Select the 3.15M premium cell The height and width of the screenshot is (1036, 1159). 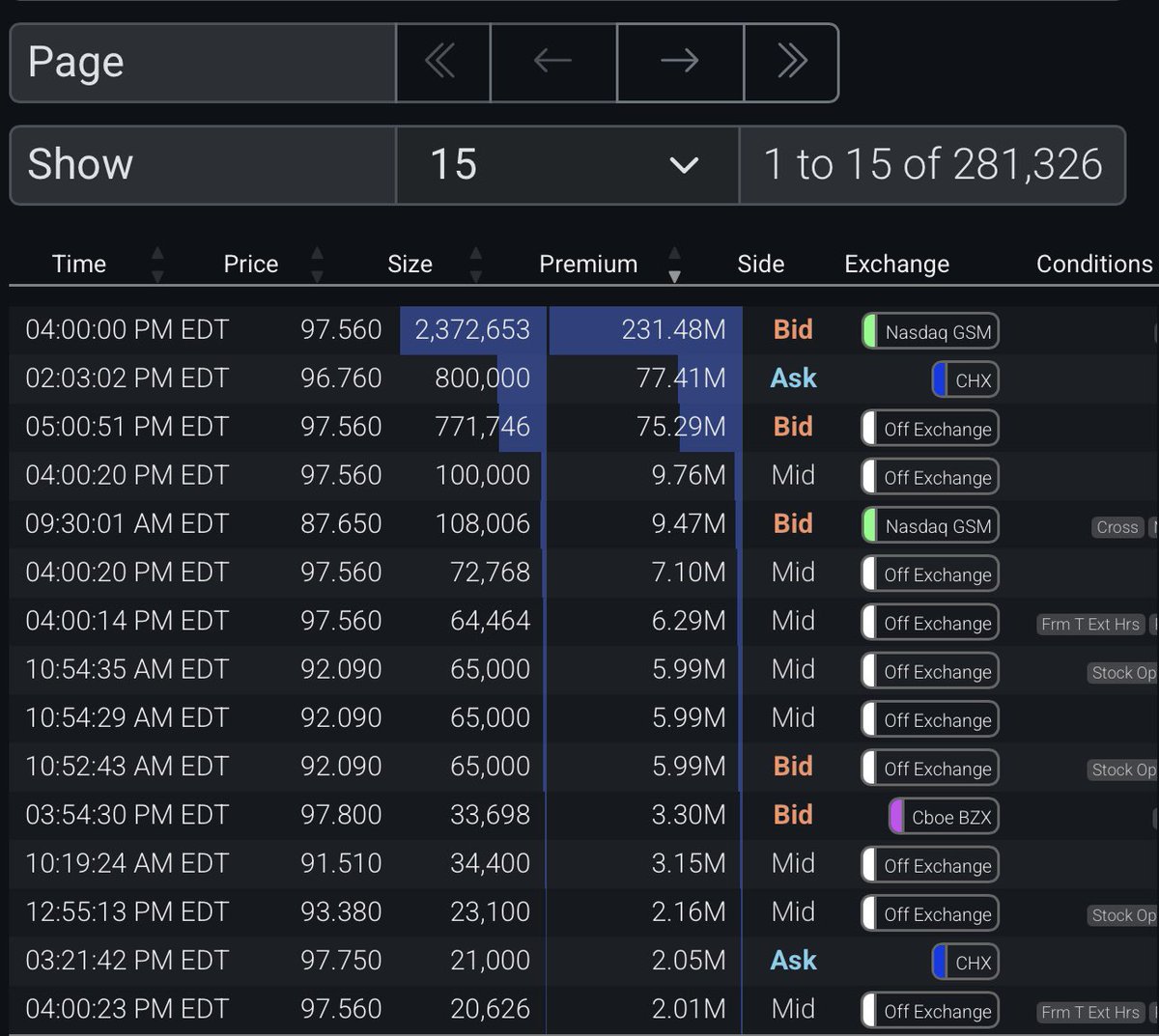(689, 863)
